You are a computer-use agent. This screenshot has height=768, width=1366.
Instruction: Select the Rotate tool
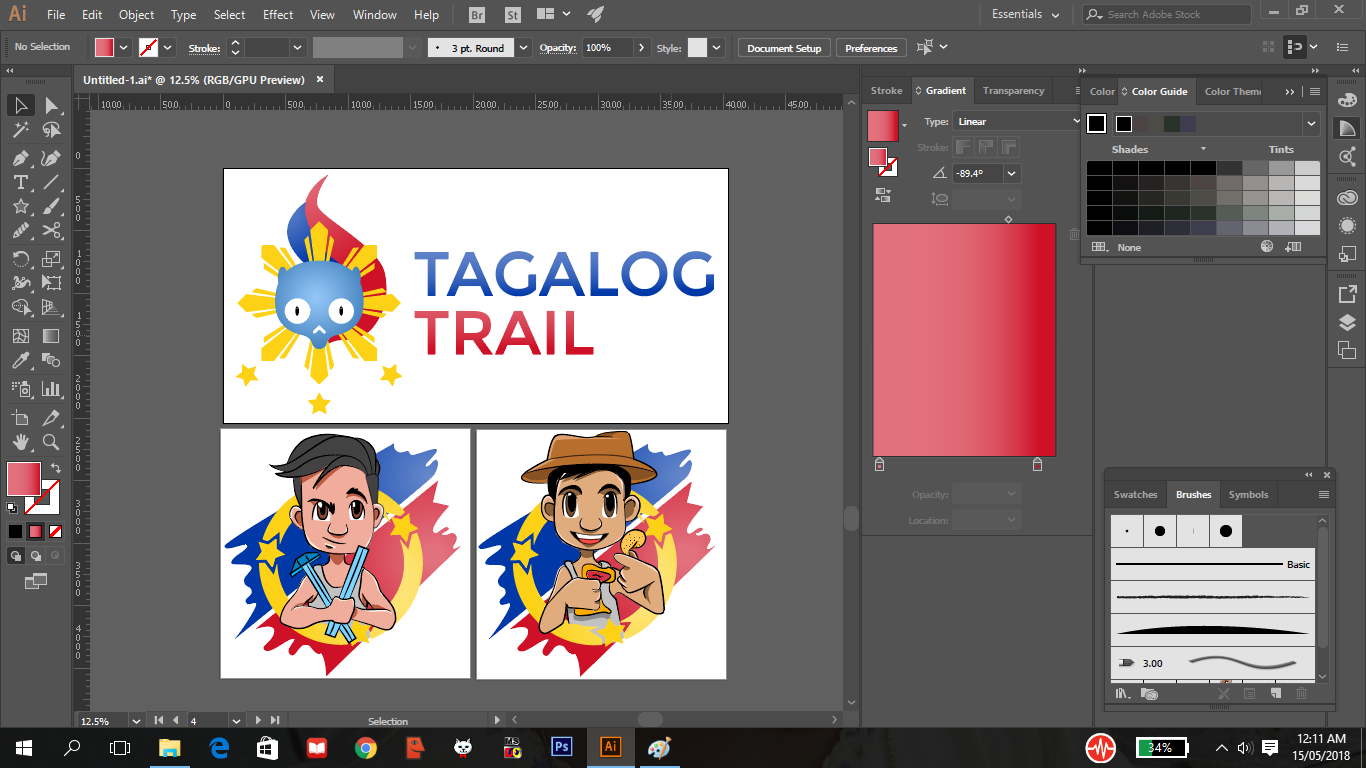click(x=20, y=259)
